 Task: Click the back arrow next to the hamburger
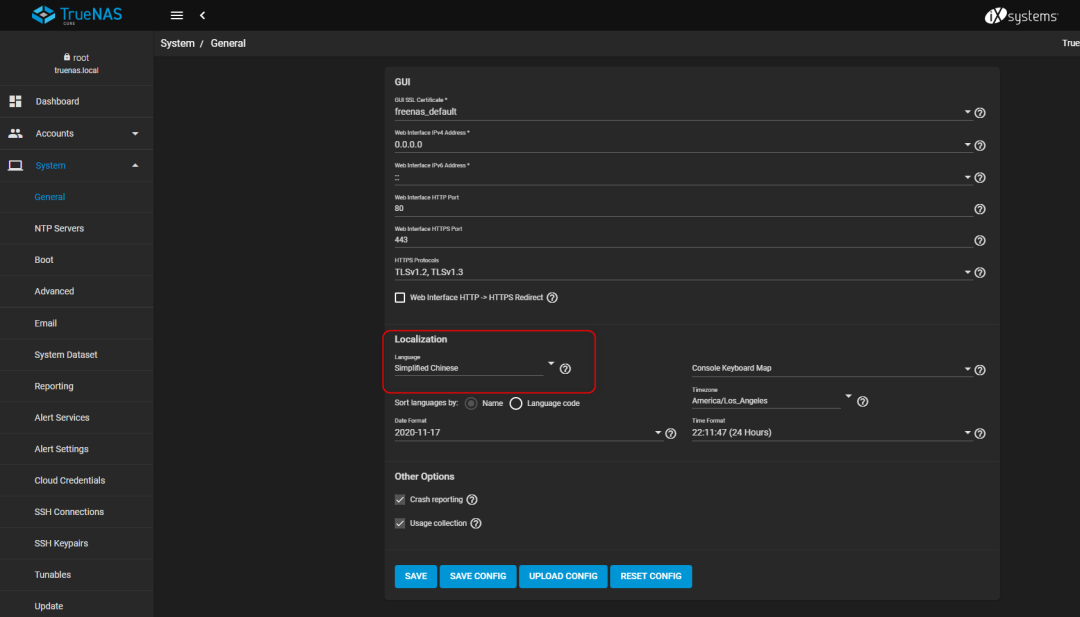tap(203, 15)
